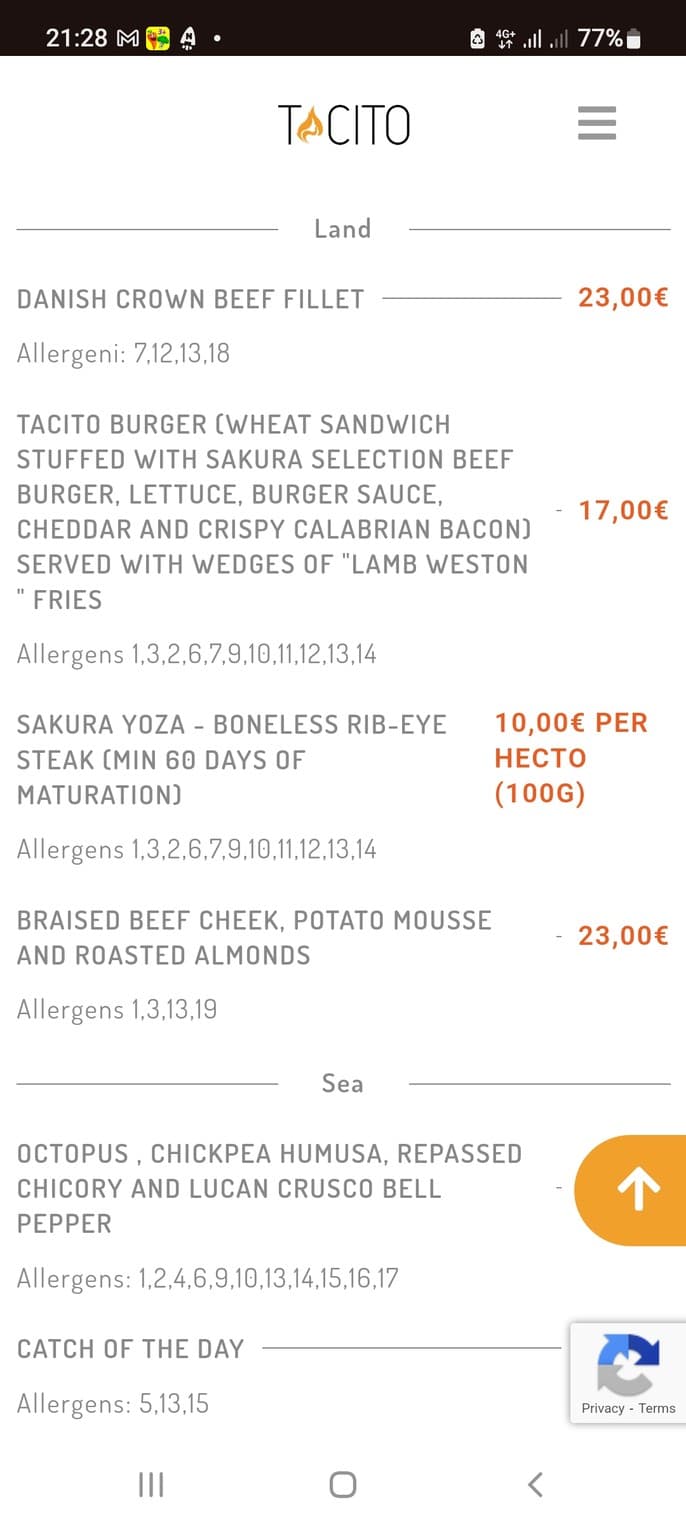The width and height of the screenshot is (686, 1526).
Task: Tap the 23,00€ price of beef fillet
Action: 622,297
